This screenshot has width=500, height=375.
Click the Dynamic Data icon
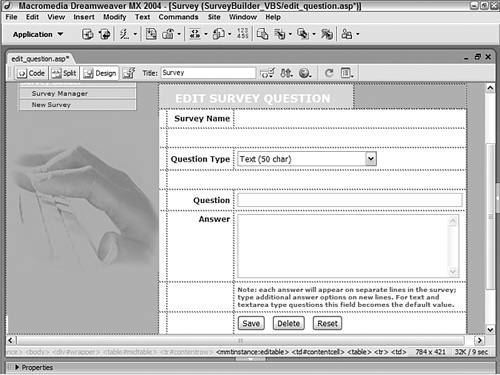(124, 34)
